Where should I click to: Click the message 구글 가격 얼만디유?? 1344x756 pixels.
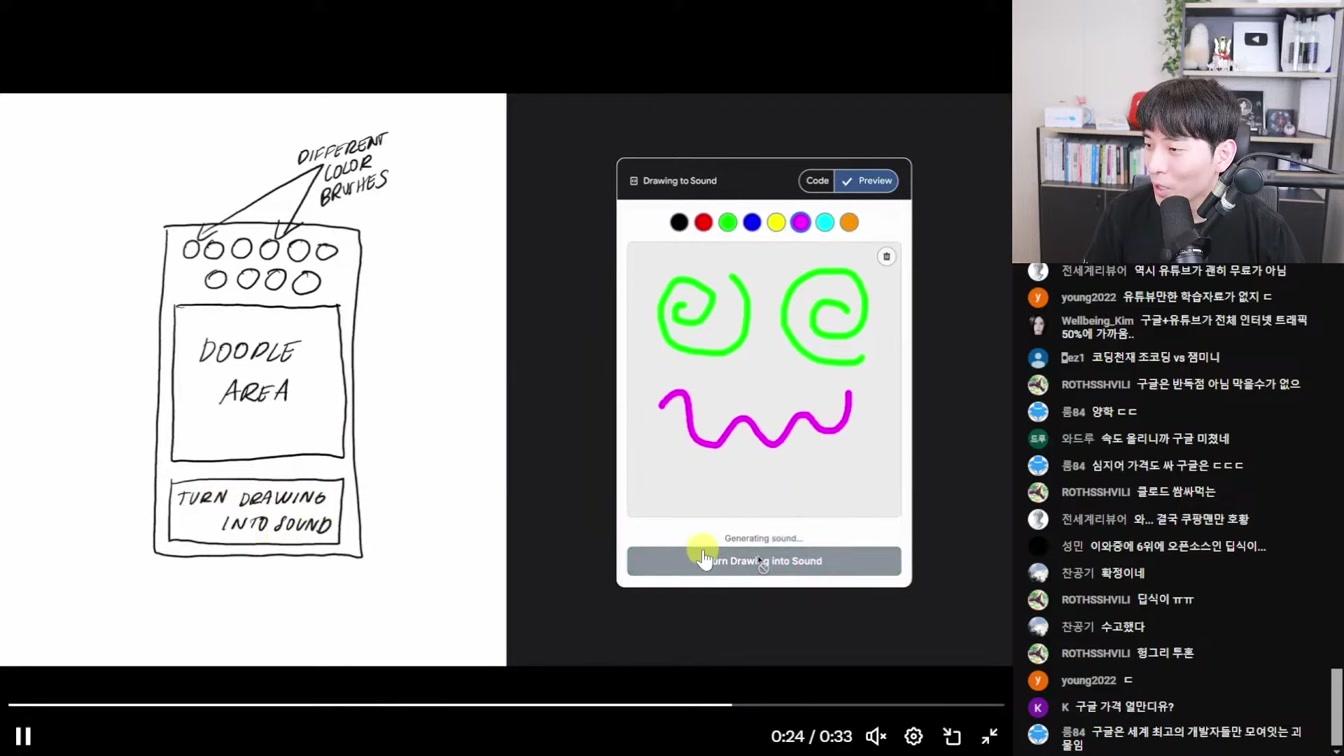pyautogui.click(x=1124, y=707)
